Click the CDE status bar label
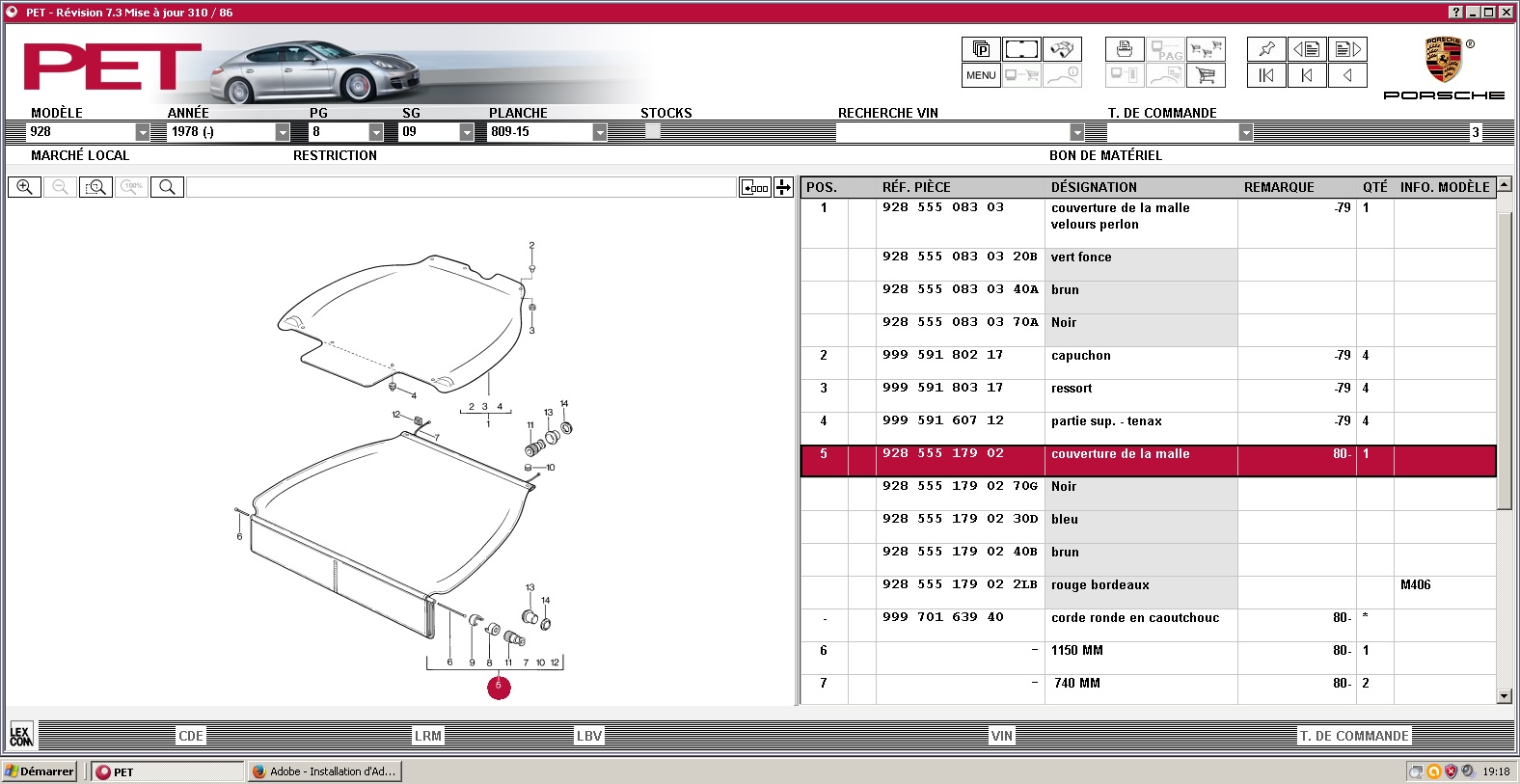The height and width of the screenshot is (784, 1520). tap(191, 736)
